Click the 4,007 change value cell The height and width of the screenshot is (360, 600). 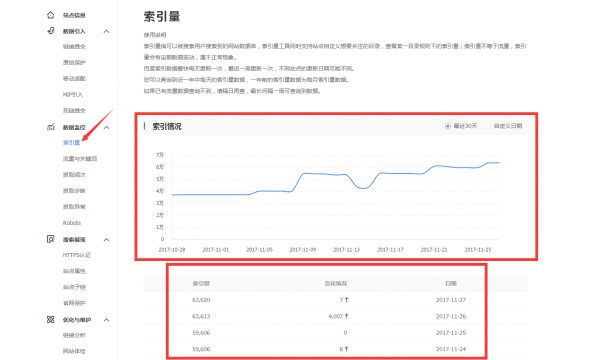336,316
